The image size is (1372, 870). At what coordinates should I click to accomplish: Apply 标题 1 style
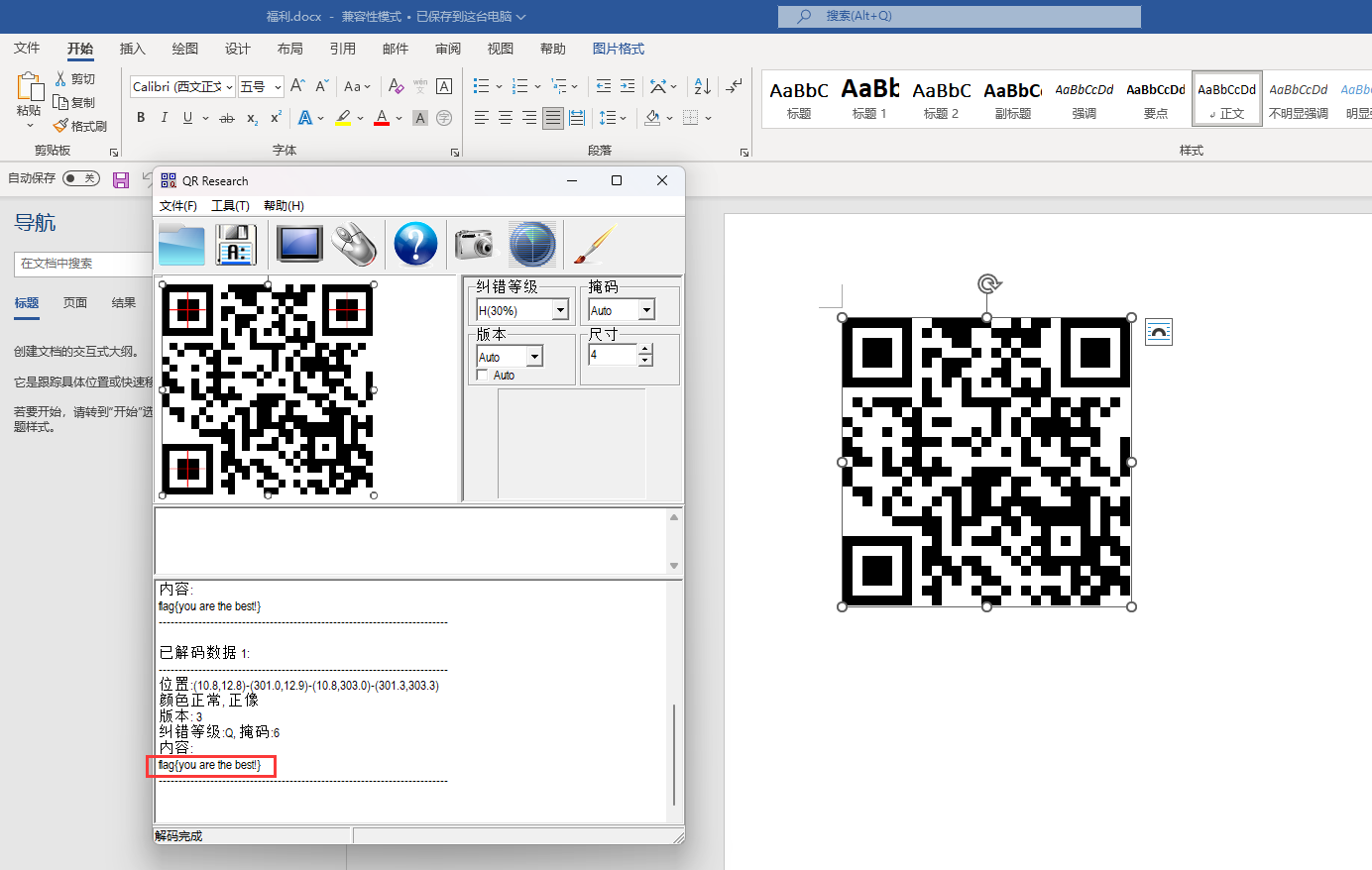(x=869, y=98)
